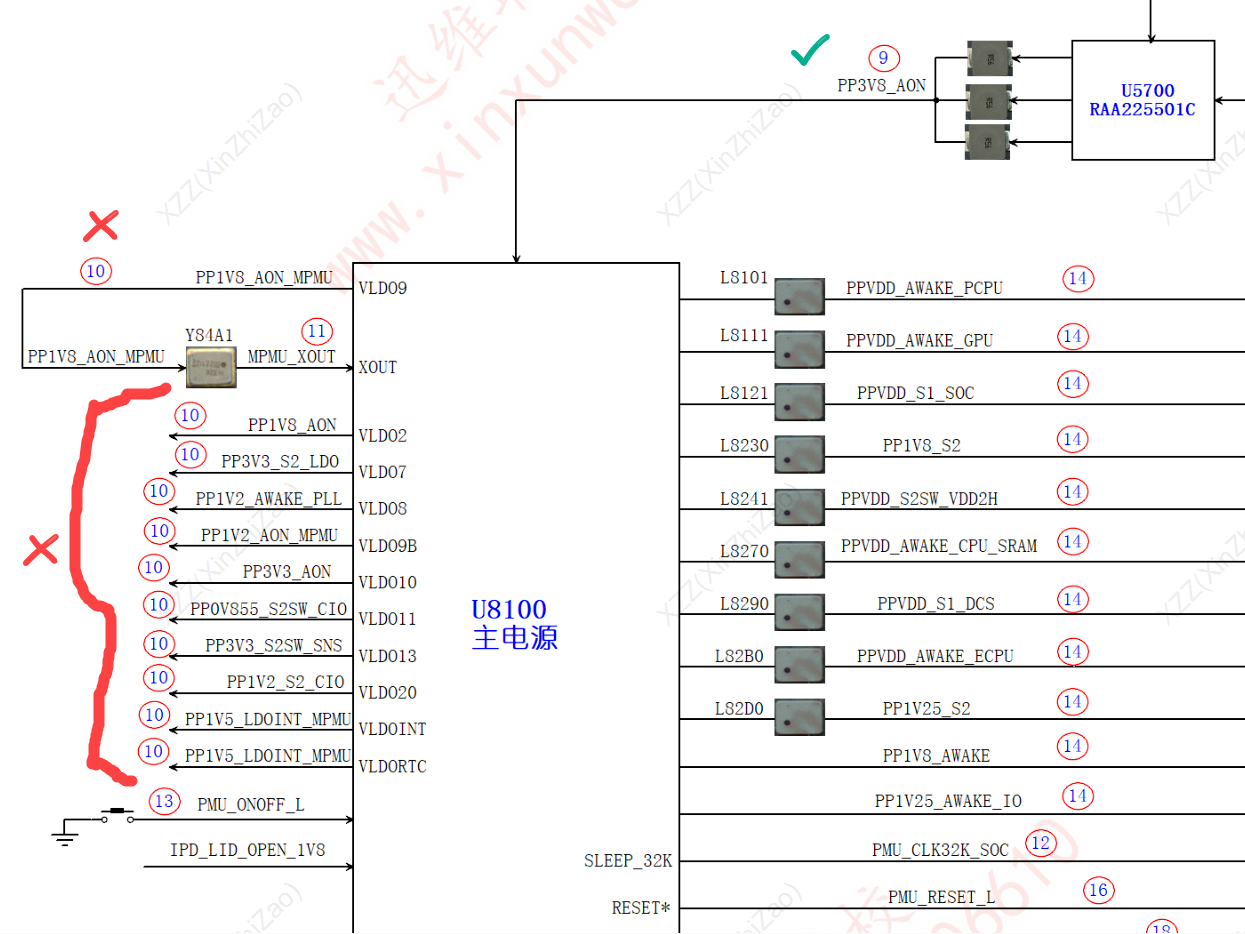Click the SLEEP_32K pin label
The width and height of the screenshot is (1245, 934).
628,861
